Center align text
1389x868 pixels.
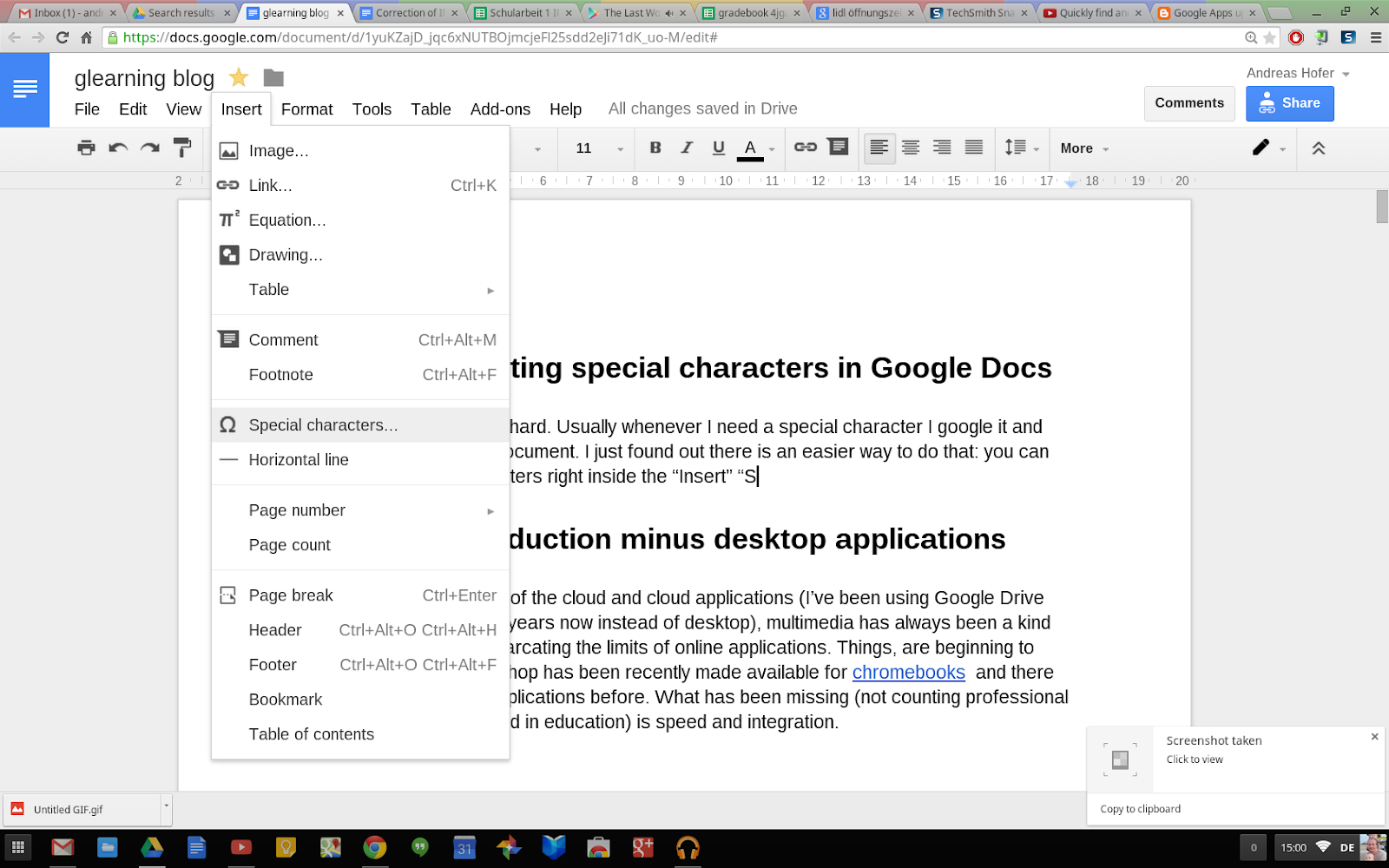click(x=911, y=148)
